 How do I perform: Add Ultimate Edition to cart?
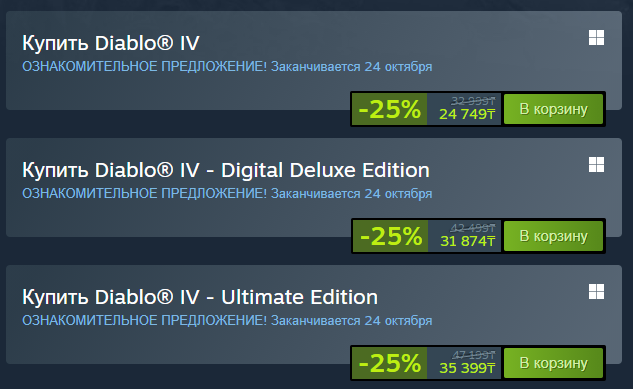553,363
